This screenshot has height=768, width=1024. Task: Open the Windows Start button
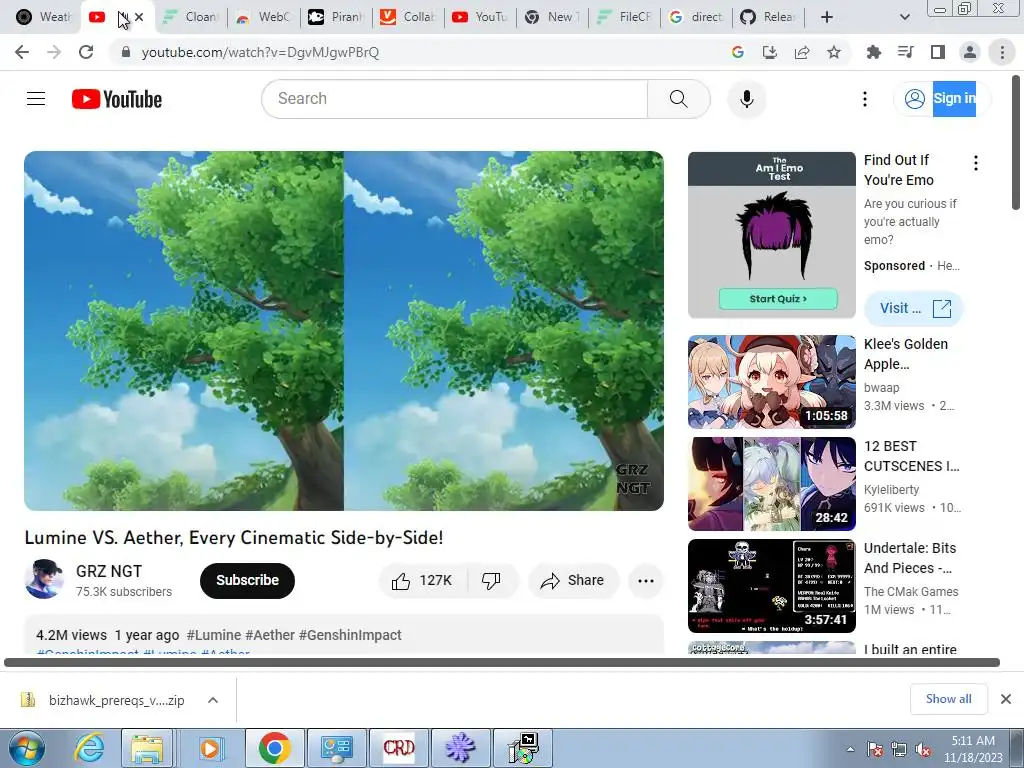click(x=27, y=748)
